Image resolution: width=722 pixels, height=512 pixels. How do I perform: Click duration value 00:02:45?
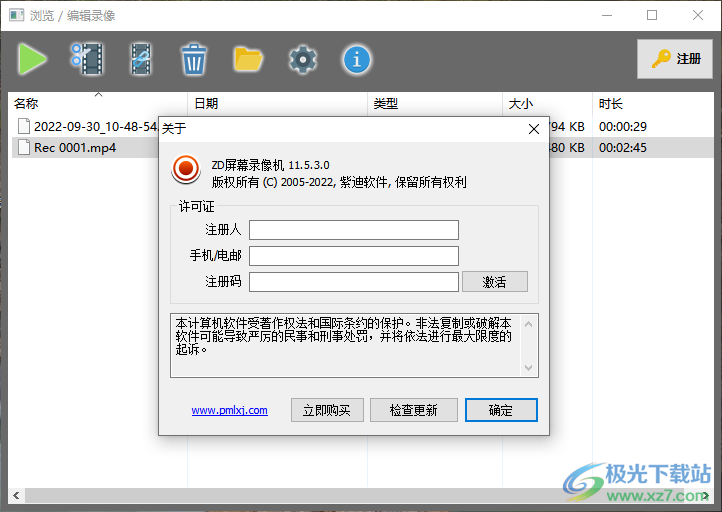tap(623, 148)
